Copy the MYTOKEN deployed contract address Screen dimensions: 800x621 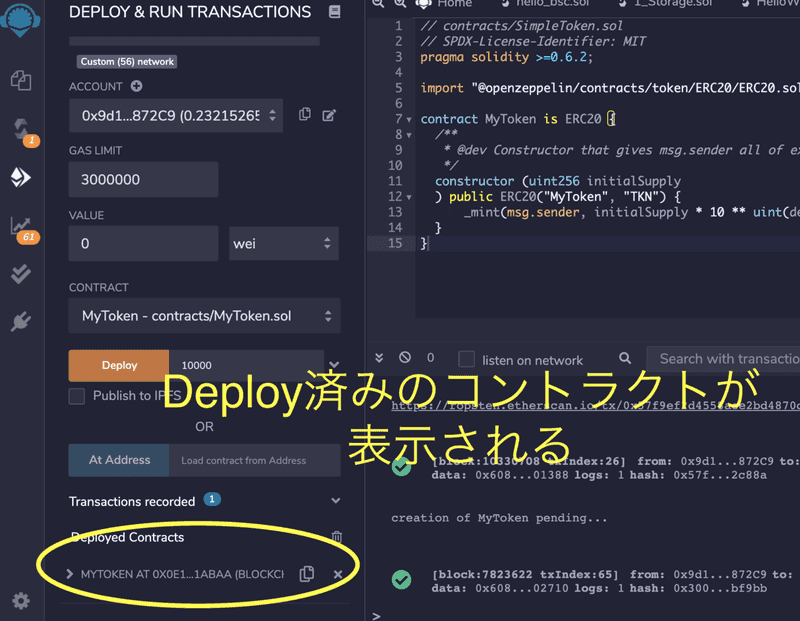click(x=307, y=574)
